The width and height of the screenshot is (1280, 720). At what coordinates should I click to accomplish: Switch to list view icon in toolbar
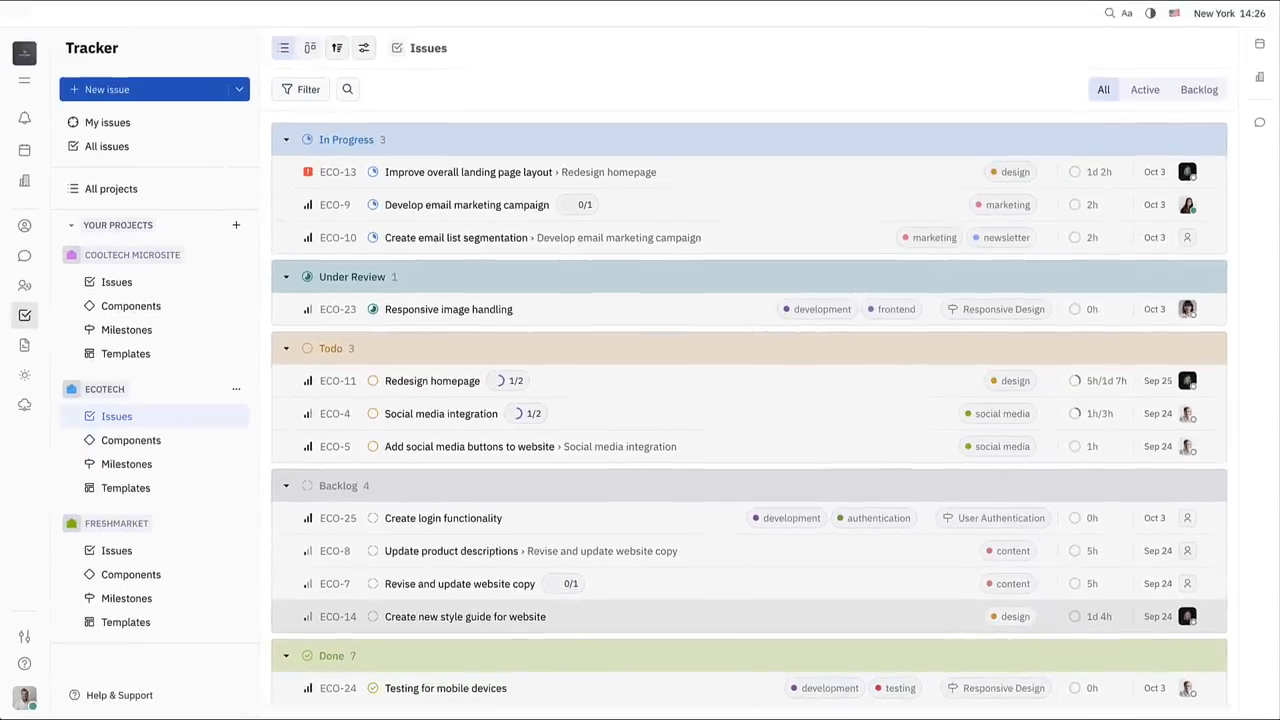click(x=284, y=48)
